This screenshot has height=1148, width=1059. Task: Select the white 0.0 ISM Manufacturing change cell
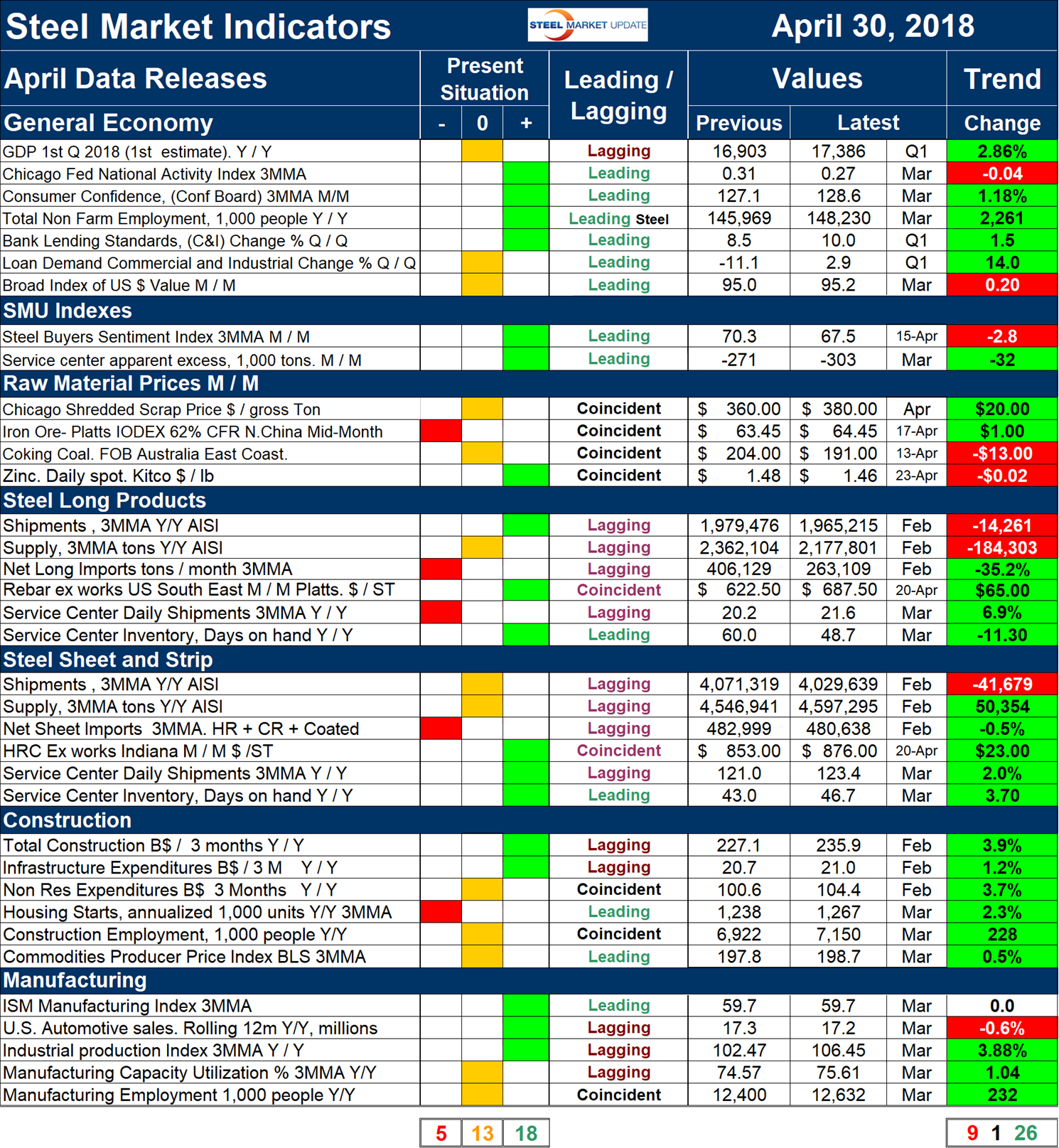tap(1001, 1006)
